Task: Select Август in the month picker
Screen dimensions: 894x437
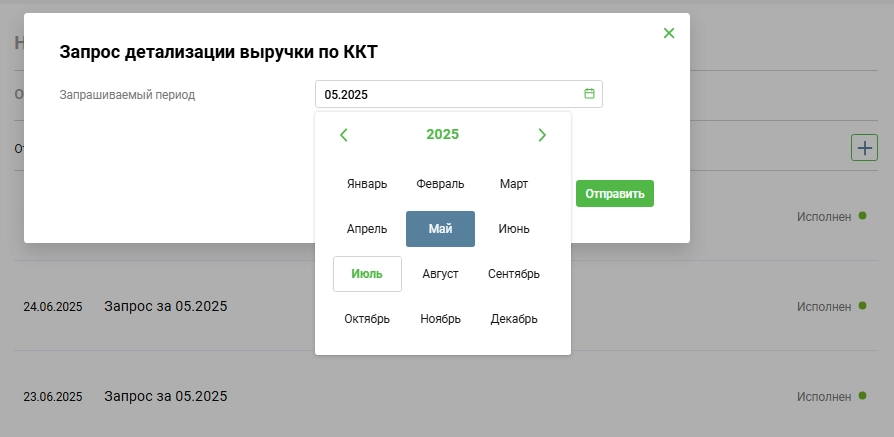Action: point(440,274)
